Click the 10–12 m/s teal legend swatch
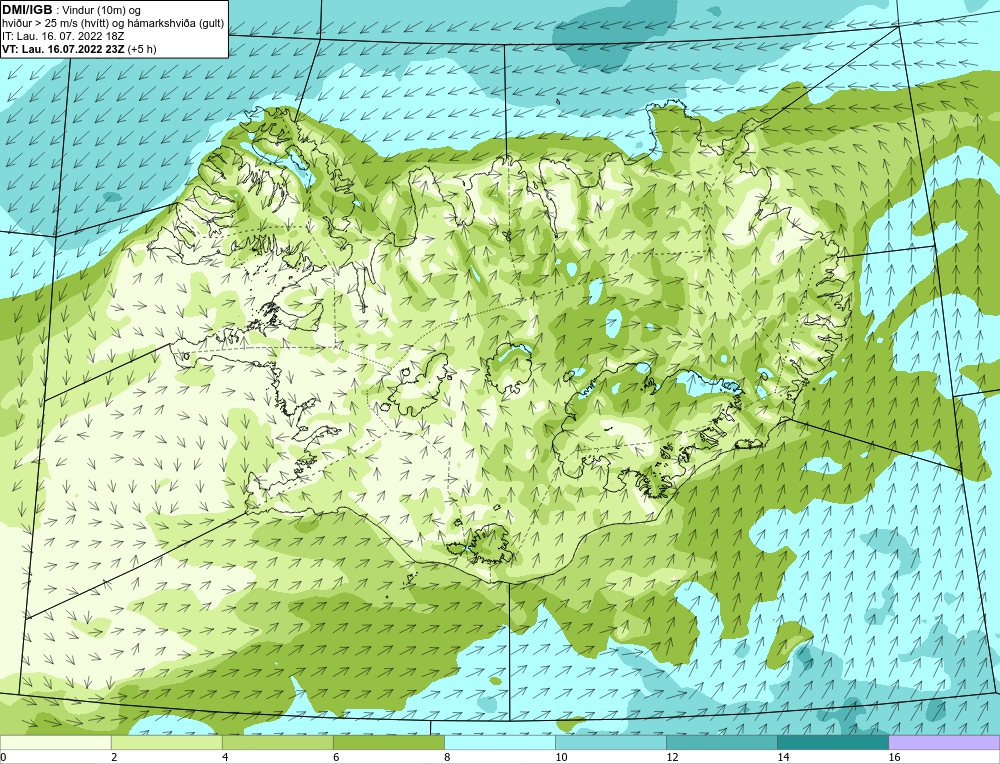 coord(610,742)
